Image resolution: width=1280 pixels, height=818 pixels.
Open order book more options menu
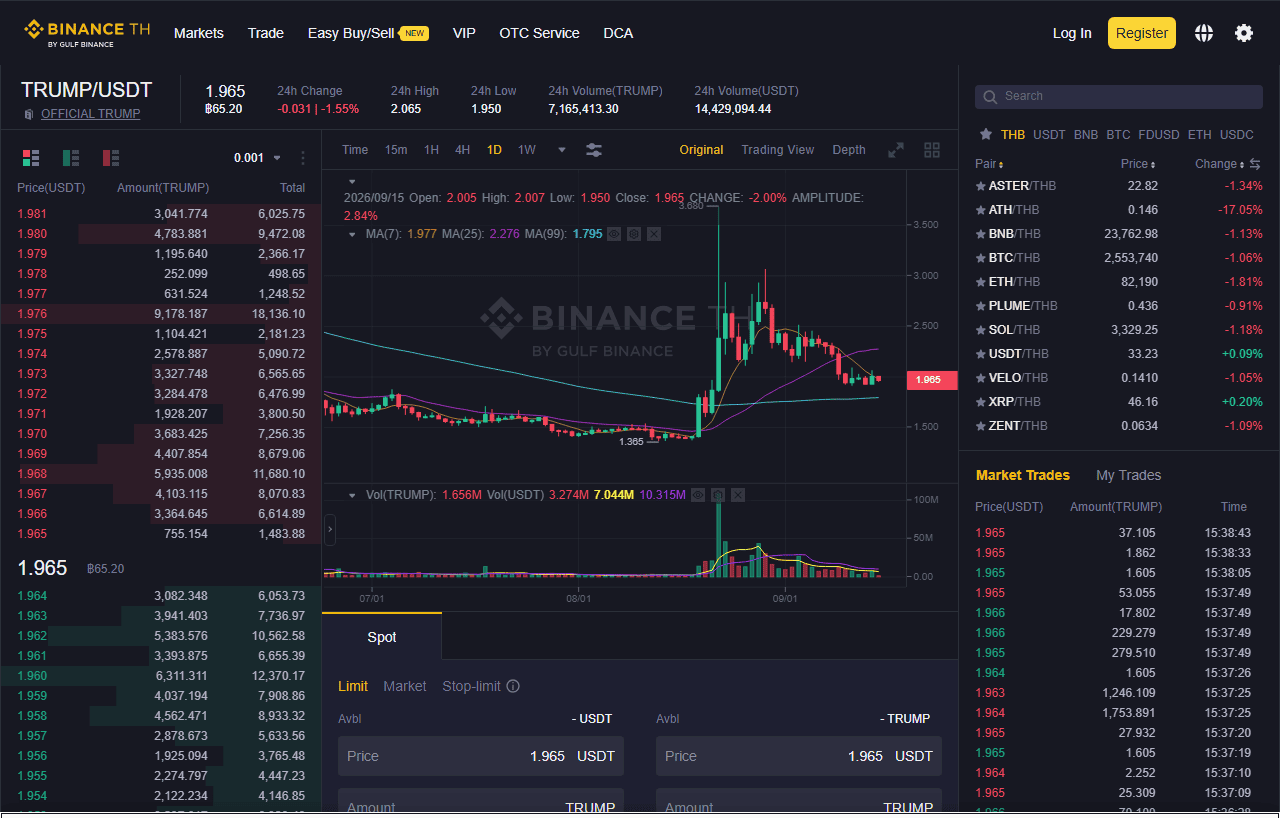[303, 158]
